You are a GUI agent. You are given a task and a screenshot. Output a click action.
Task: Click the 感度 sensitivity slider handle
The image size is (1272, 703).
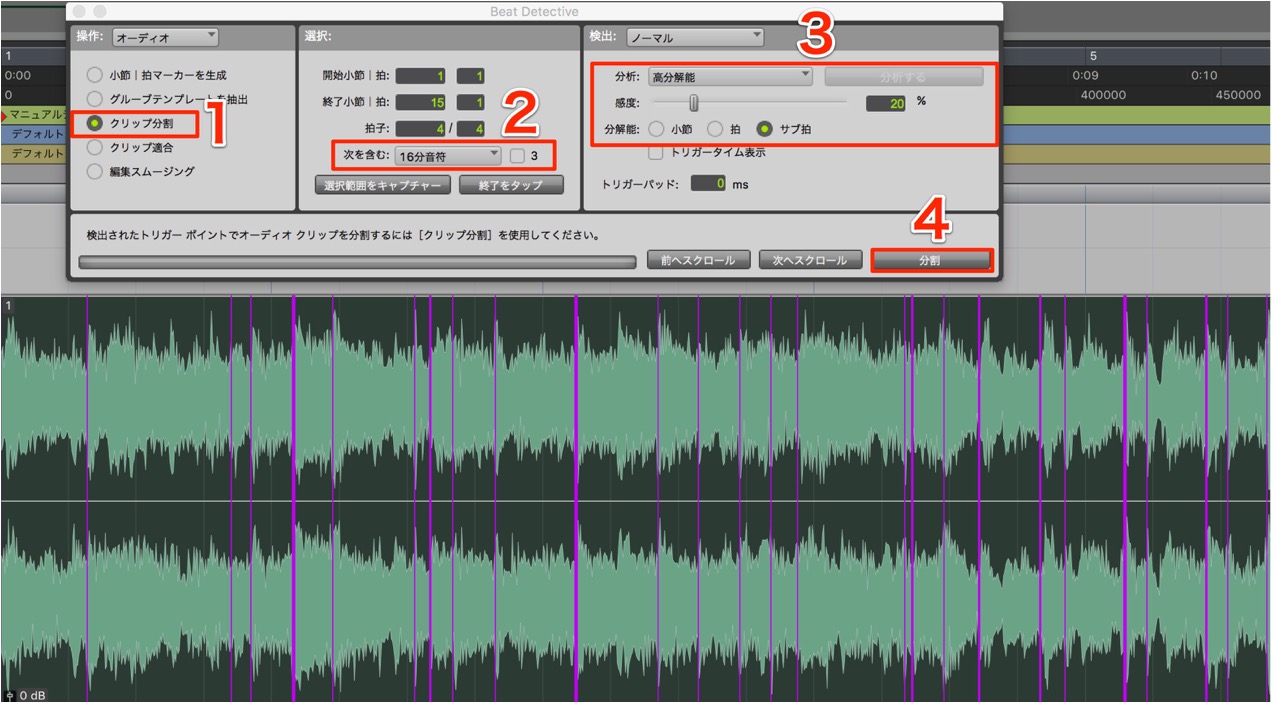click(693, 102)
